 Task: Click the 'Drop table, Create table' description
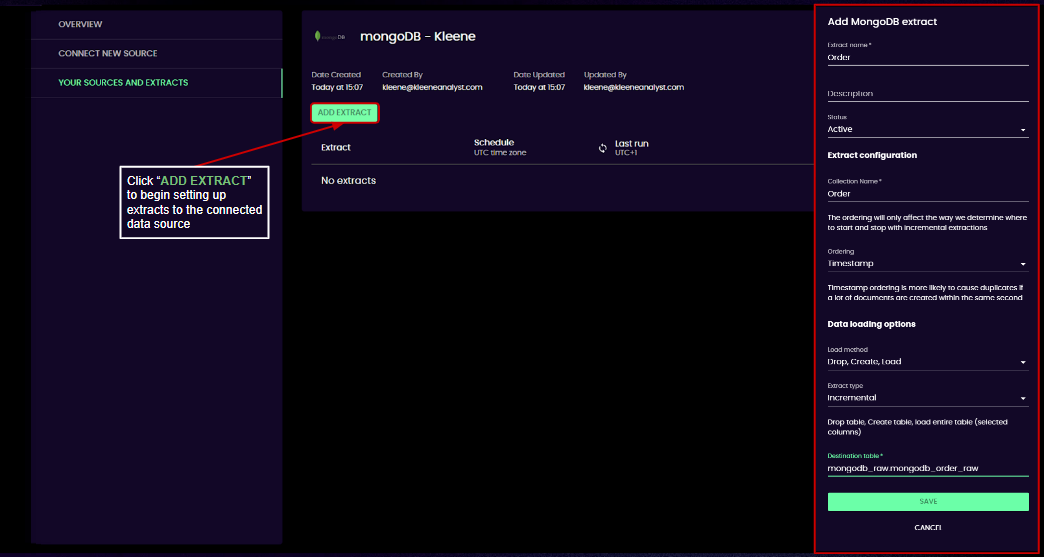918,427
